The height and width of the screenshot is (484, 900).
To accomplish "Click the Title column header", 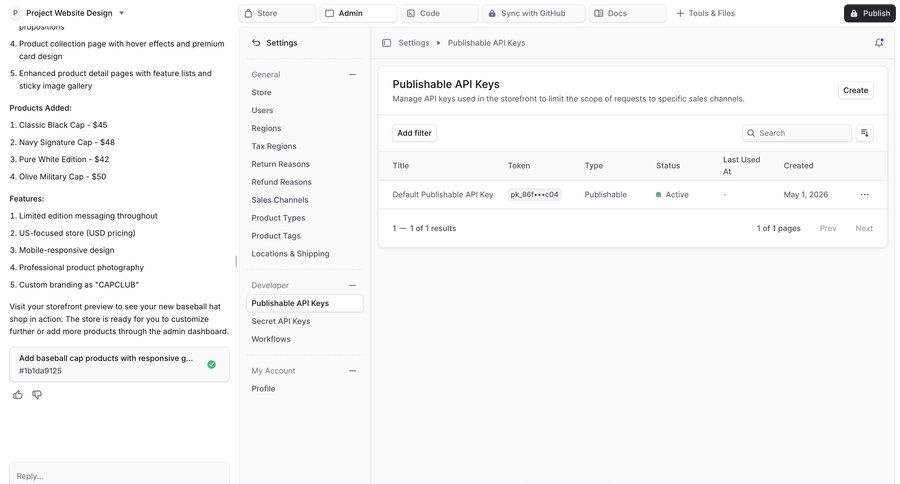I will [401, 165].
